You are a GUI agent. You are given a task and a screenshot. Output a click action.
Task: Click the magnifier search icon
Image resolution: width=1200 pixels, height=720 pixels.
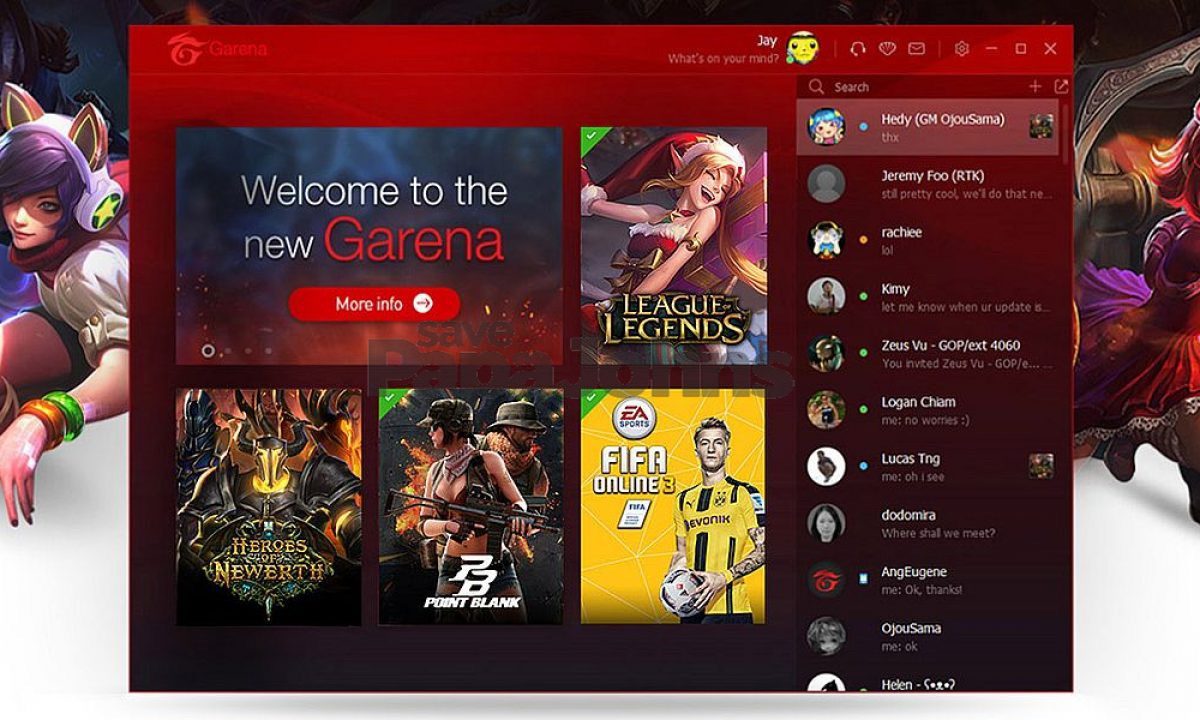(x=817, y=87)
